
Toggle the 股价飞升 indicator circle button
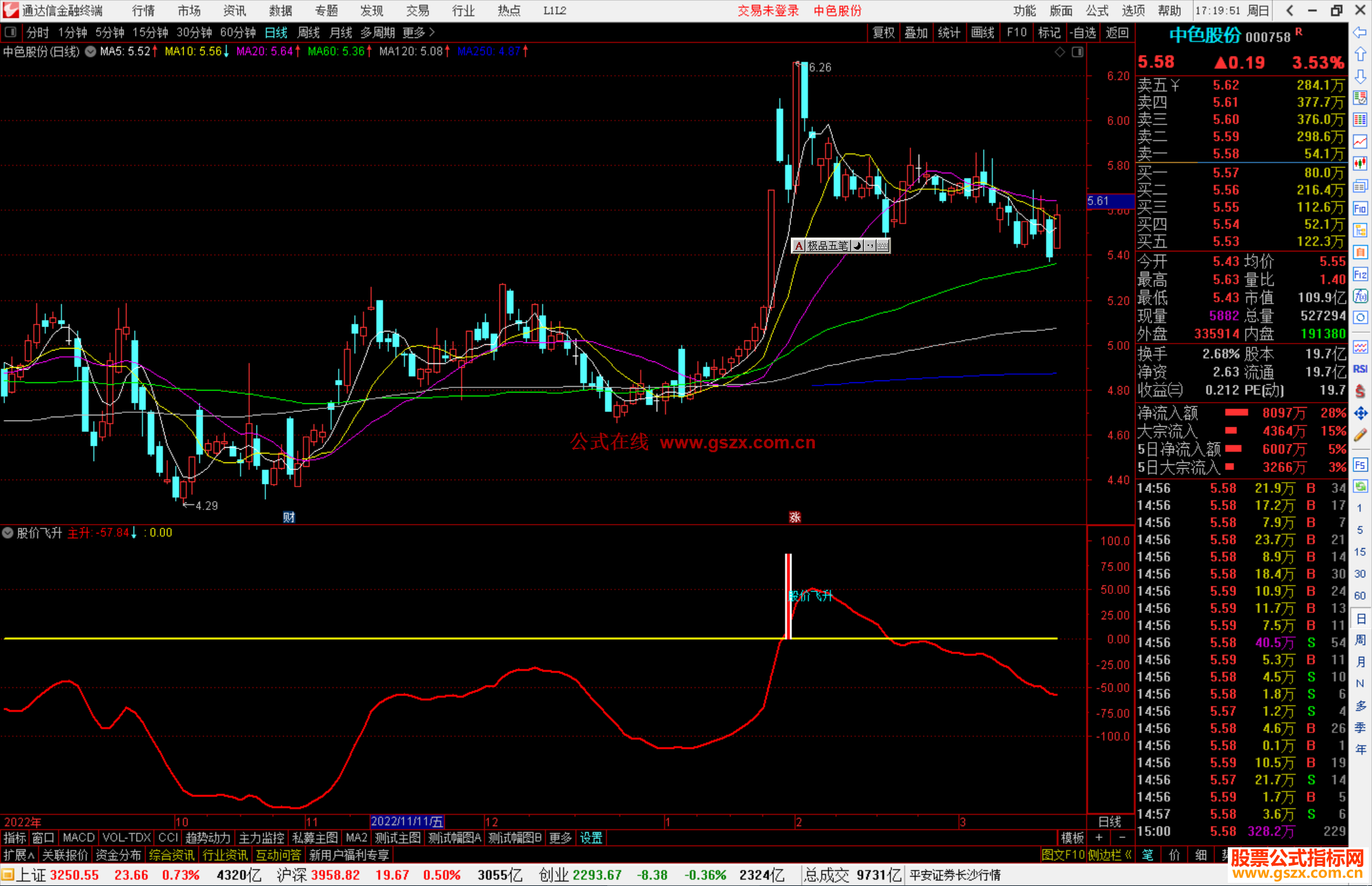pyautogui.click(x=8, y=533)
